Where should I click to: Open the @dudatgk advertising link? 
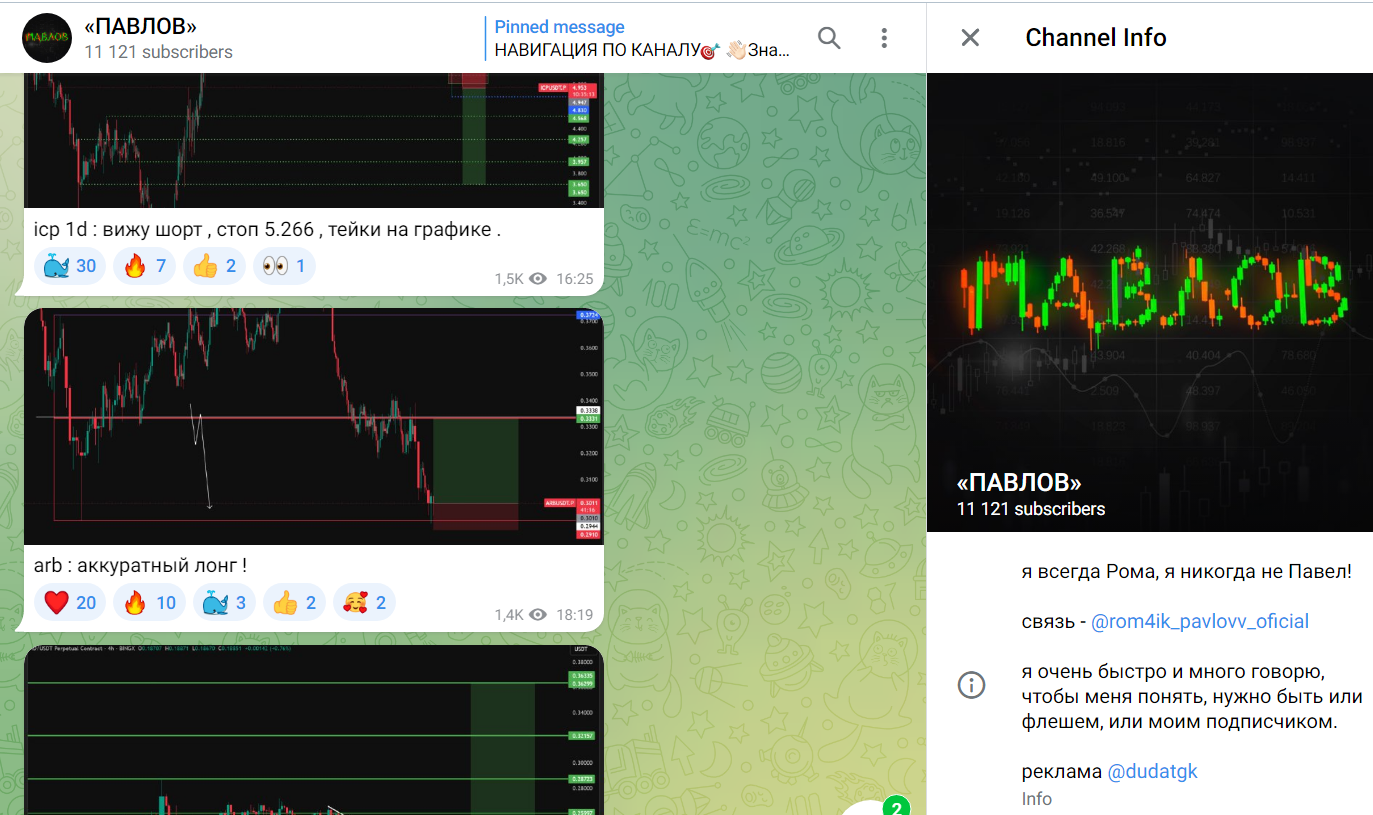(1152, 772)
